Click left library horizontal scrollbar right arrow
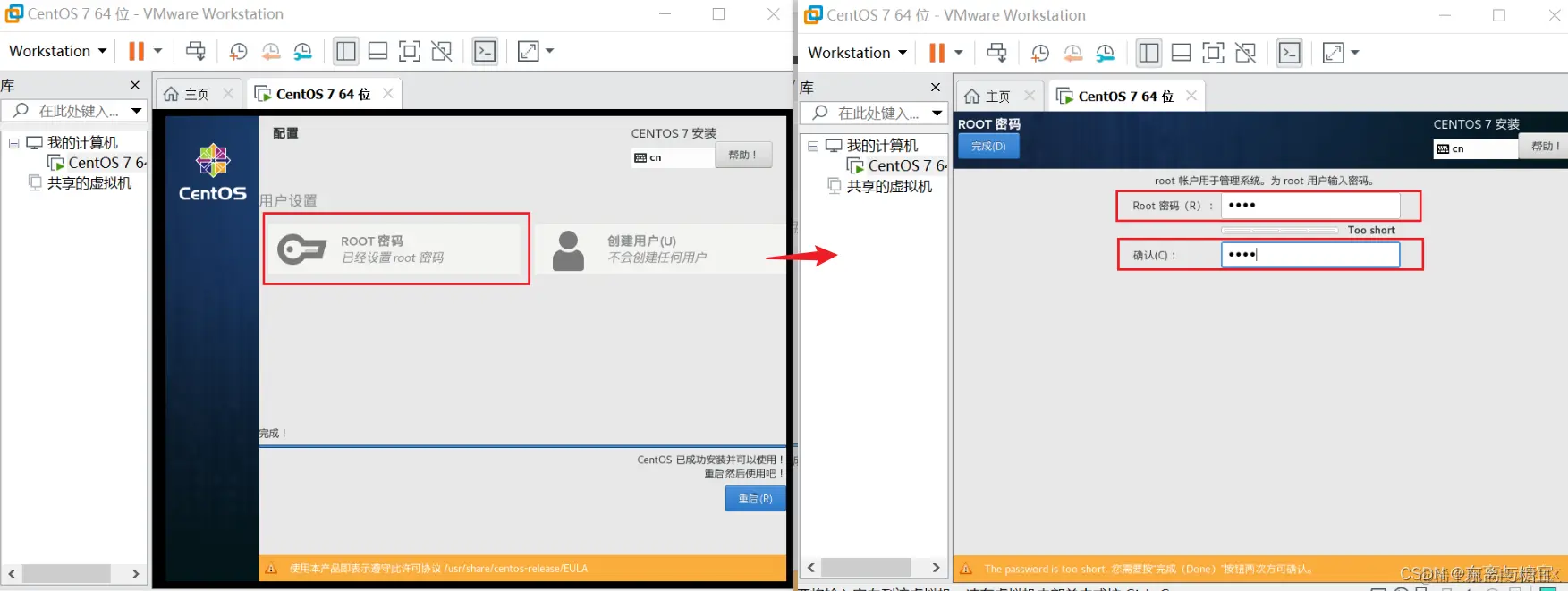Screen dimensions: 1568x591 (135, 574)
